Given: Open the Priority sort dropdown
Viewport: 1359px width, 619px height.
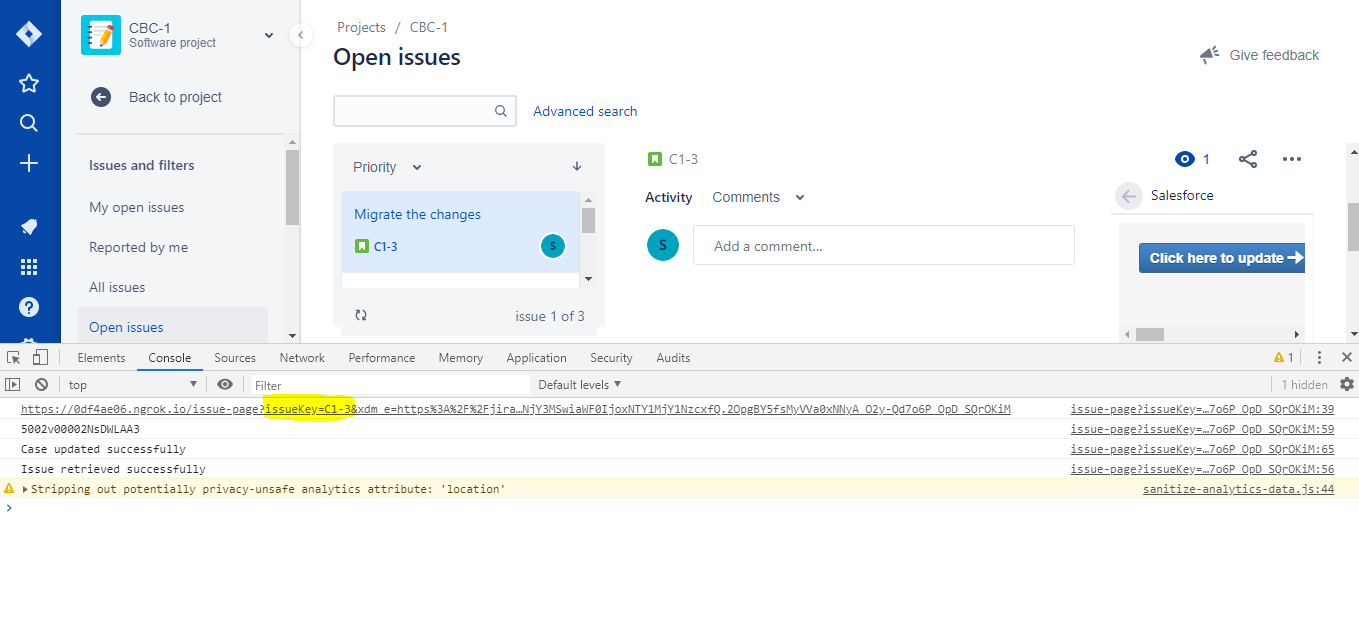Looking at the screenshot, I should [x=388, y=167].
